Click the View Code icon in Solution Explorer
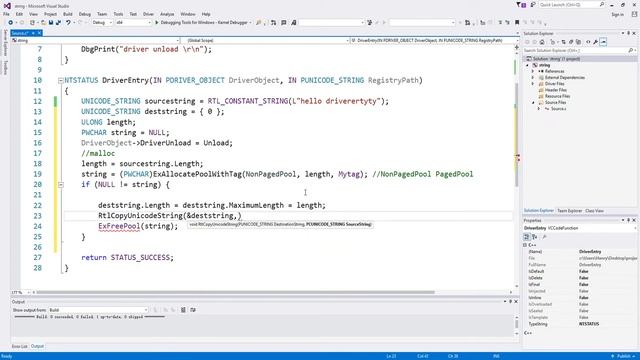The image size is (640, 360). (588, 42)
